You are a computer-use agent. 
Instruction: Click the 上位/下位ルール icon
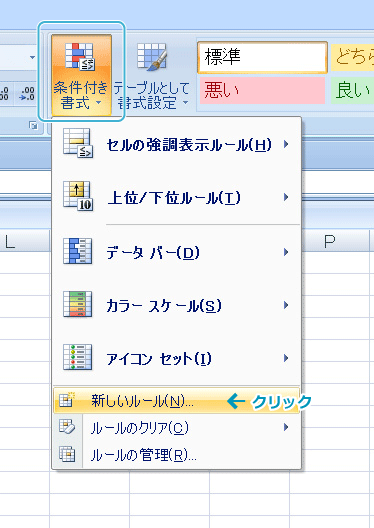tap(78, 196)
